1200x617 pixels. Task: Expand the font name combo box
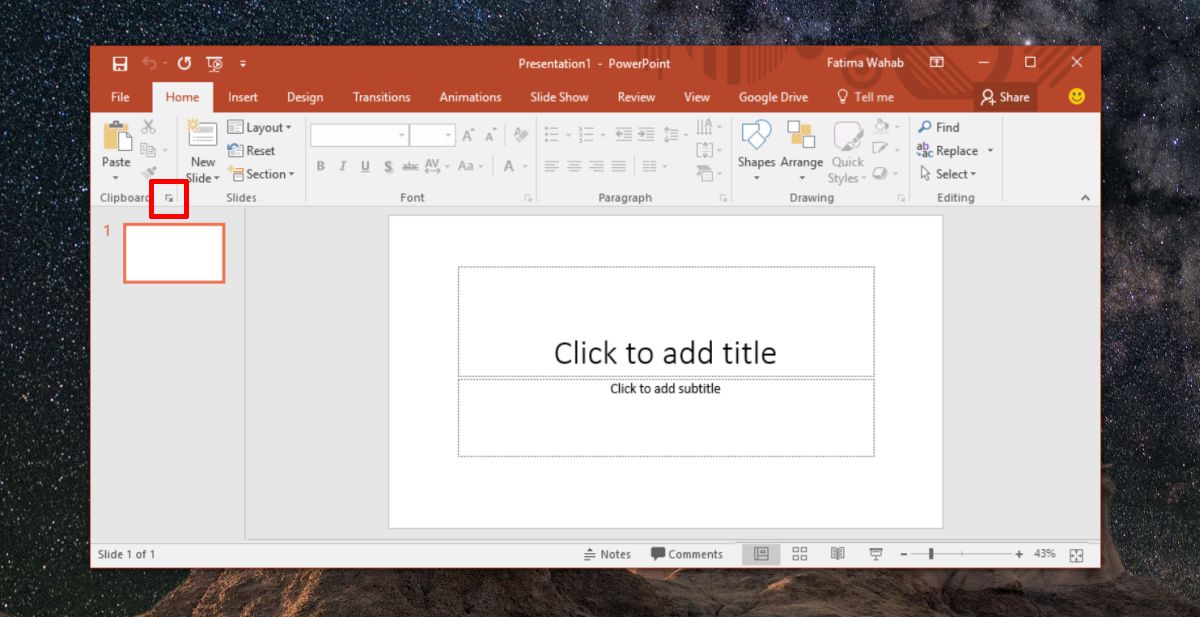click(x=402, y=135)
